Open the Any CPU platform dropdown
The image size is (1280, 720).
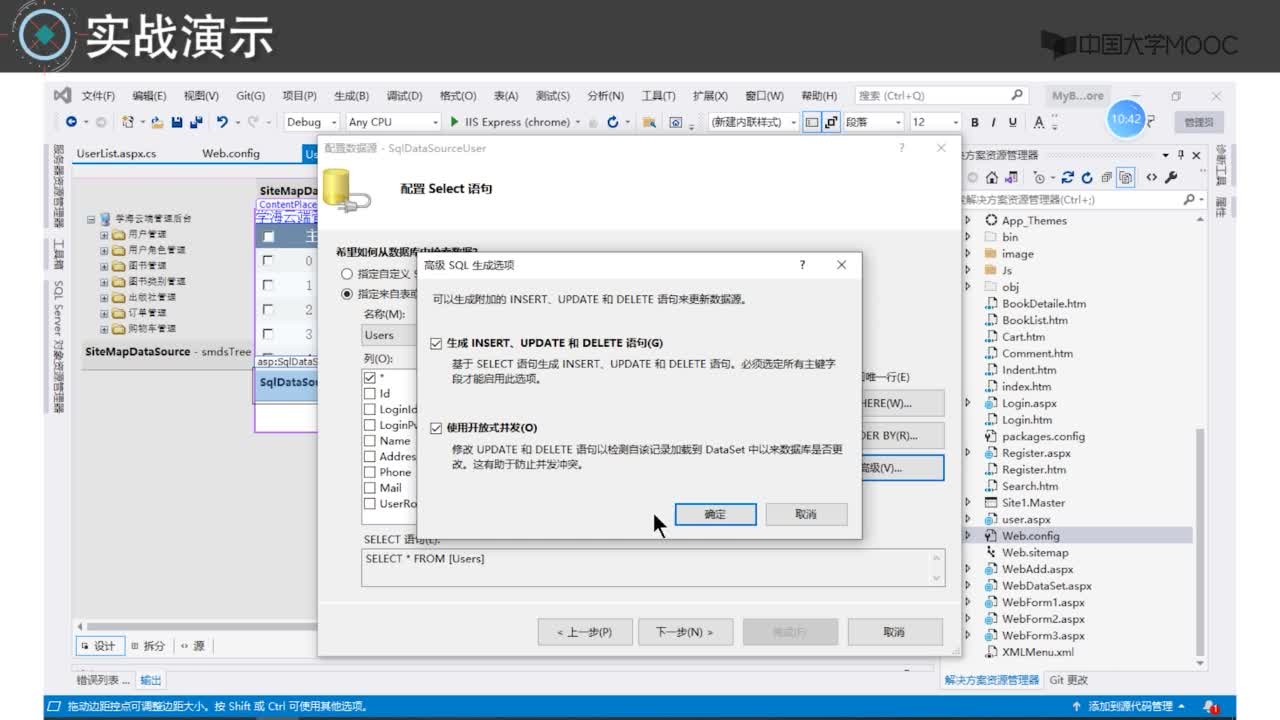[x=393, y=122]
